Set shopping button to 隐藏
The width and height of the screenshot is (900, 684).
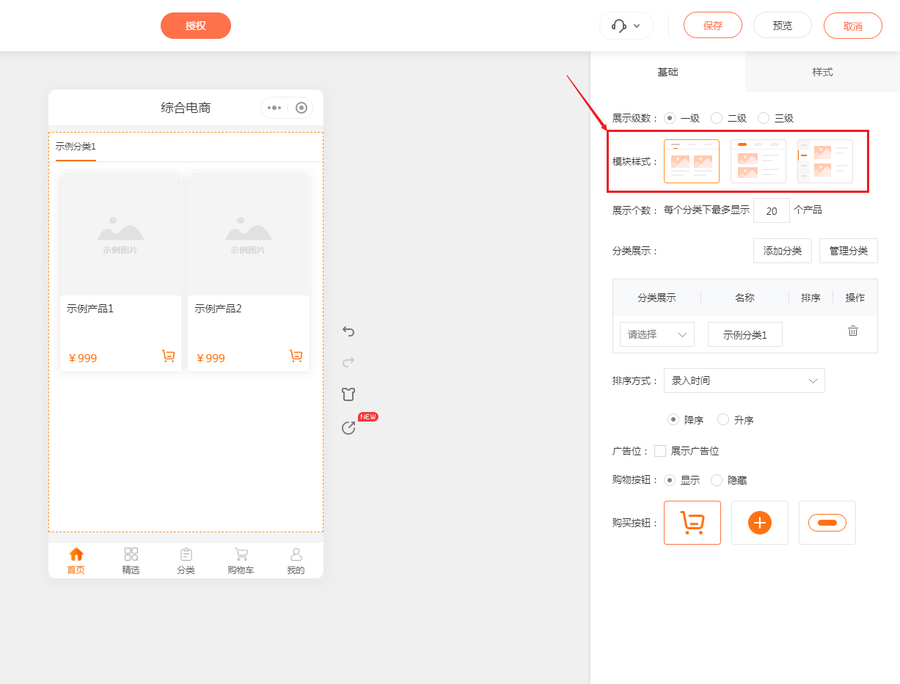[716, 480]
